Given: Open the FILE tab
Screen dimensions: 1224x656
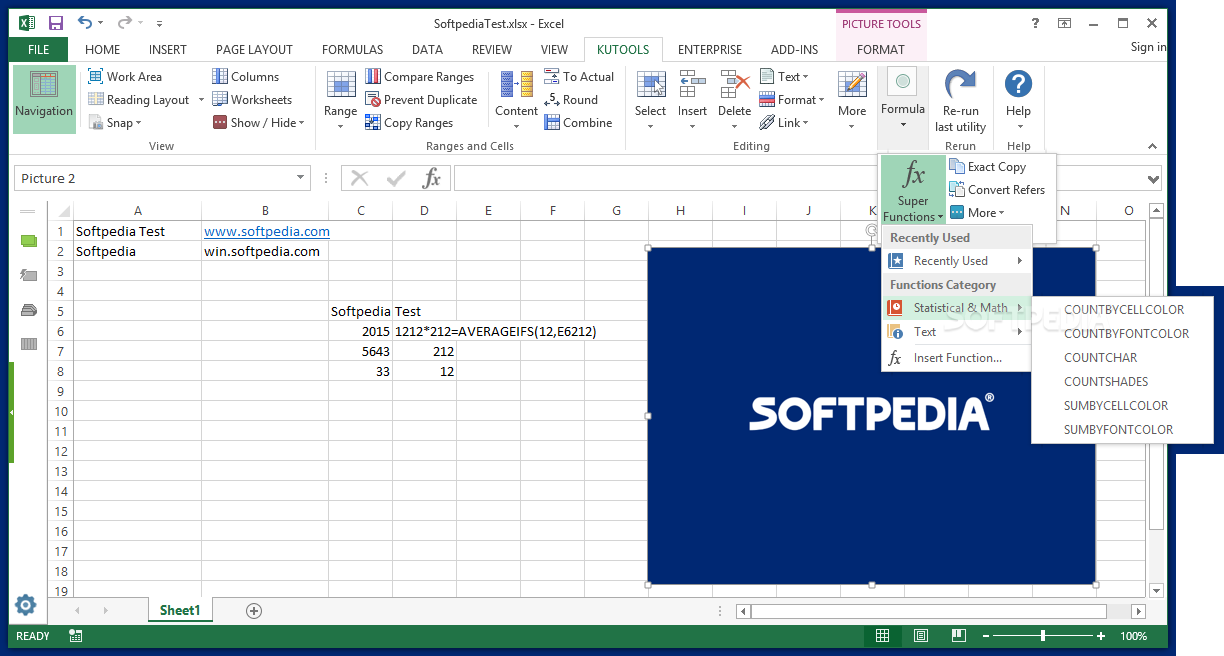Looking at the screenshot, I should click(39, 49).
